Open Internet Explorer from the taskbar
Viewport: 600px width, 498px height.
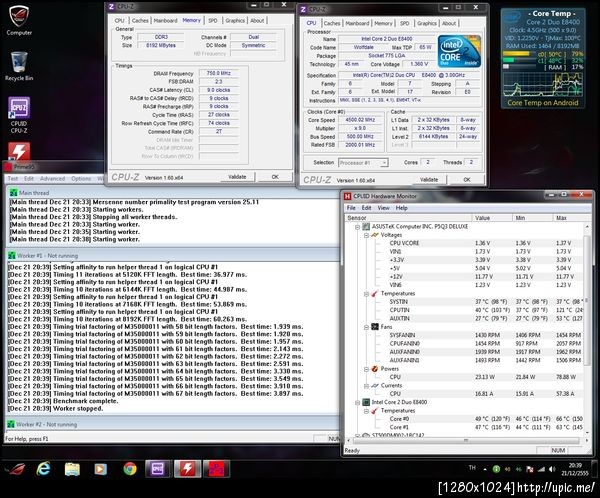pyautogui.click(x=43, y=469)
